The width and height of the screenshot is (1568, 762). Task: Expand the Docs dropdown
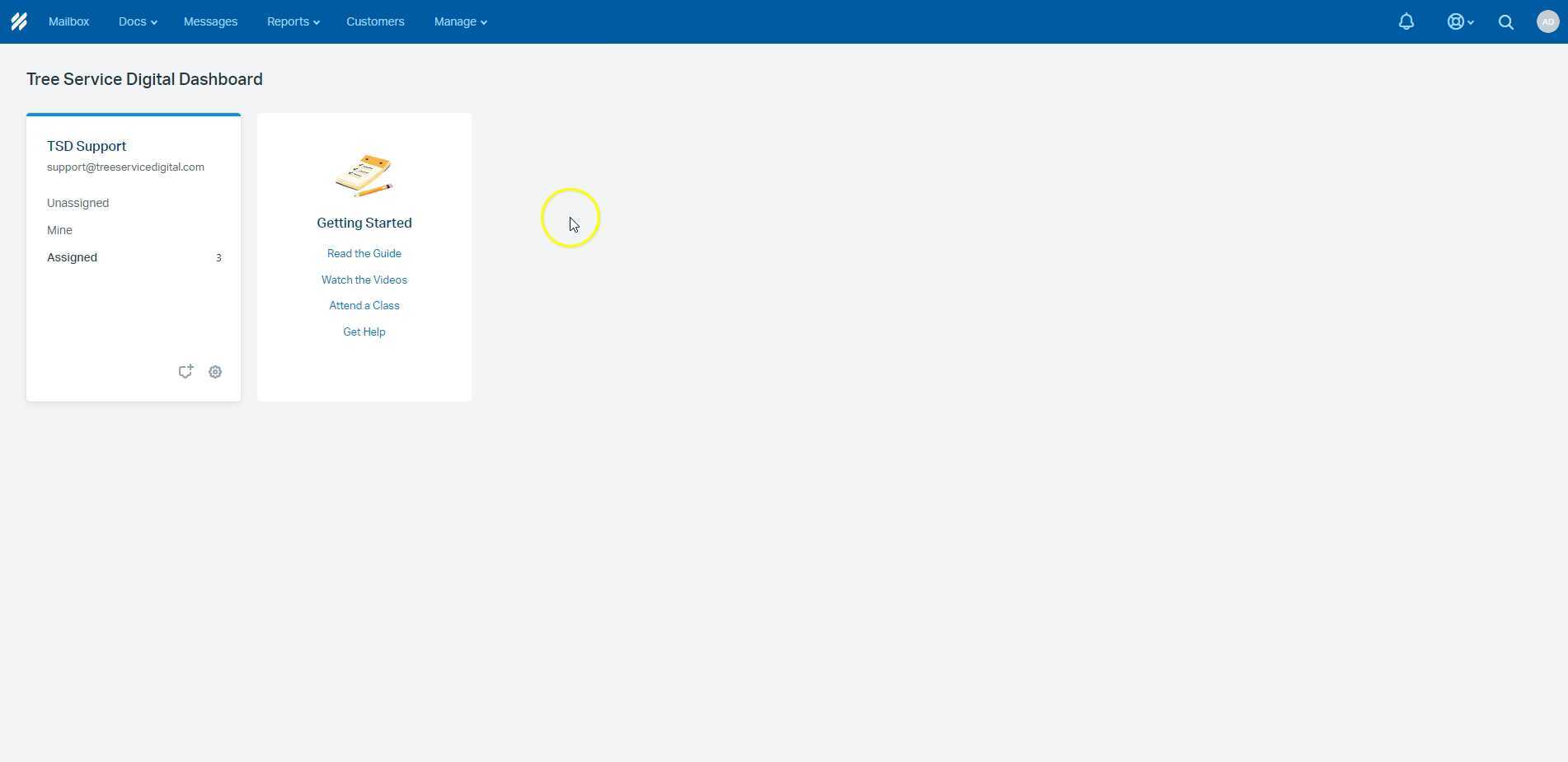(x=136, y=21)
